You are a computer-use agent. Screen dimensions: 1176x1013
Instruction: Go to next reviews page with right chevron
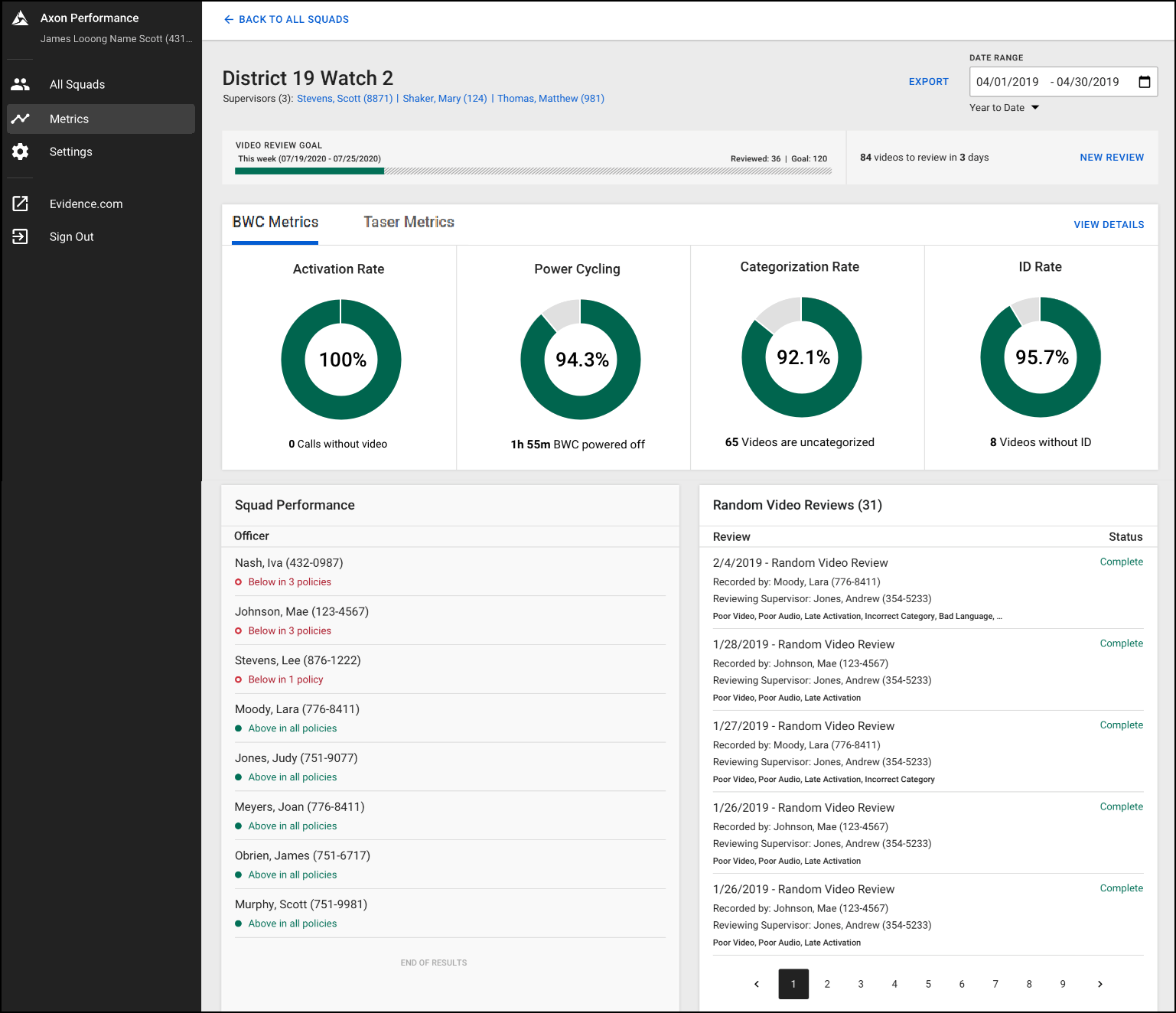(x=1099, y=984)
